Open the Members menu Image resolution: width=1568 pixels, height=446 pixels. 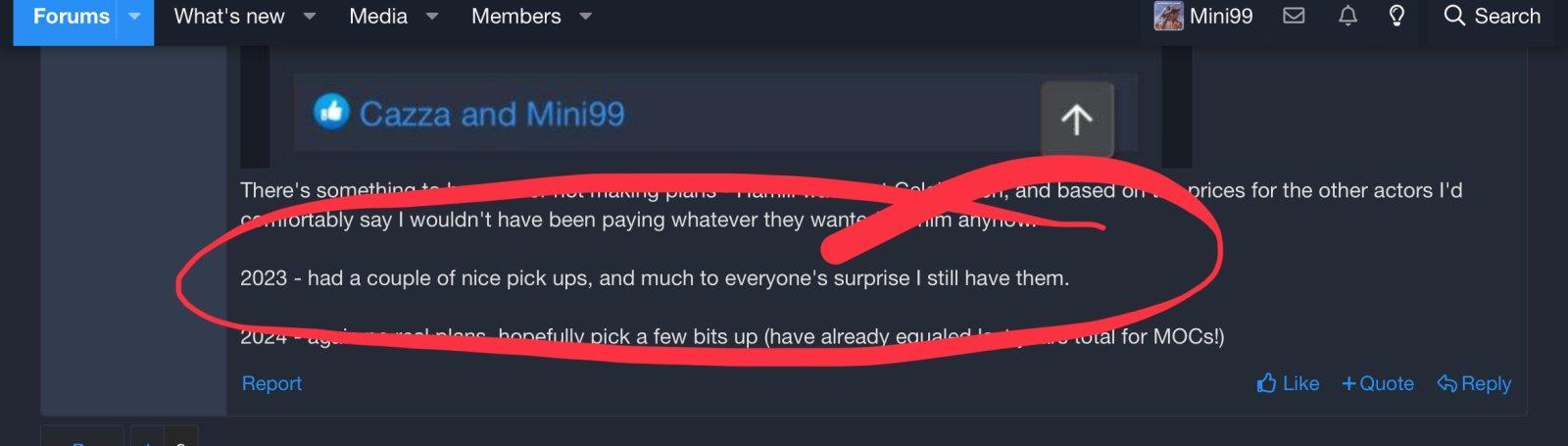[516, 17]
